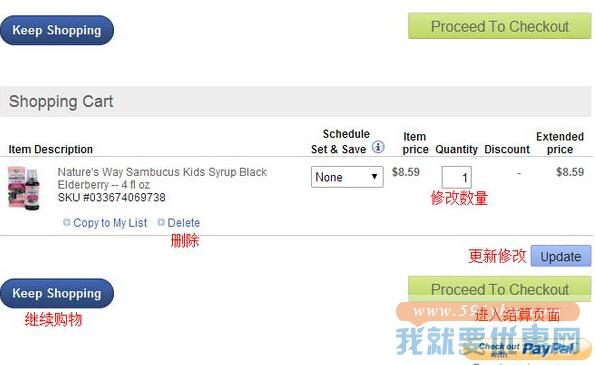Click the Shopping Cart section heading

coord(61,101)
